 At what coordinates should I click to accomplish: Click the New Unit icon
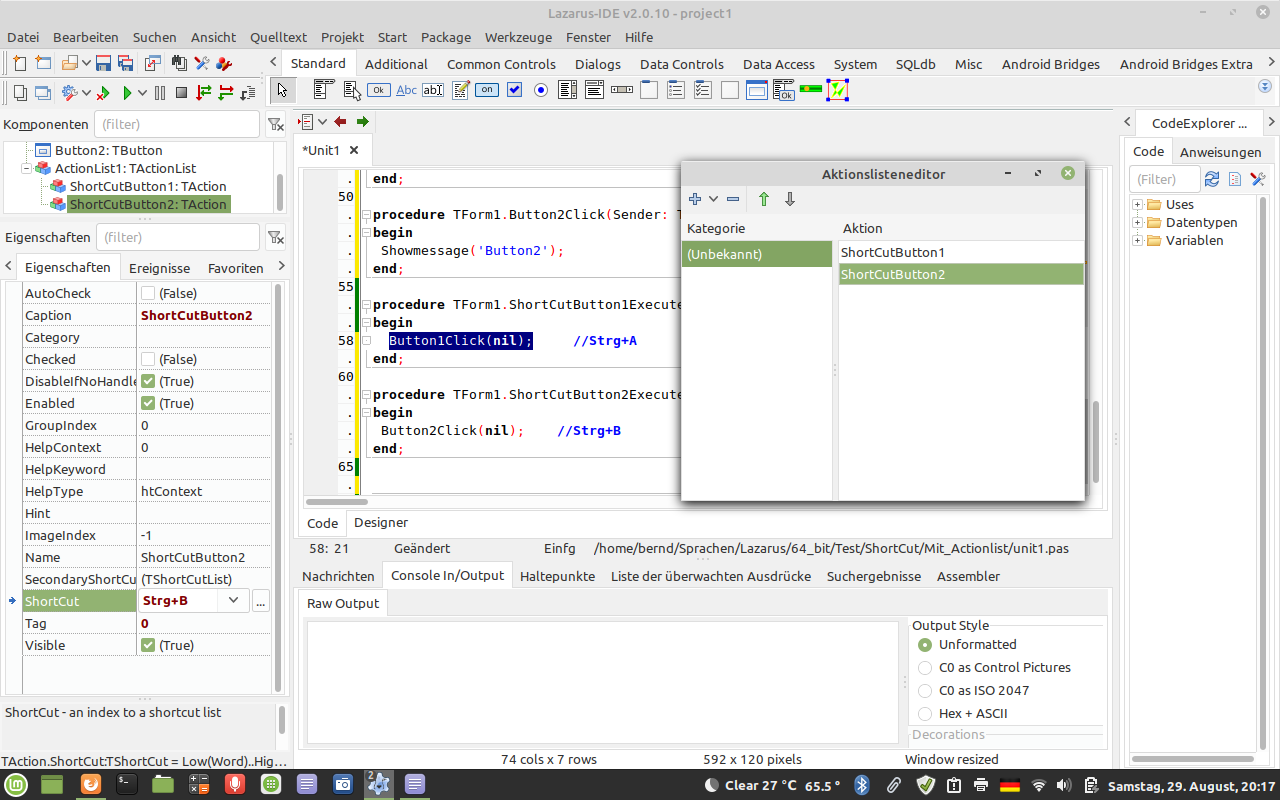tap(20, 63)
